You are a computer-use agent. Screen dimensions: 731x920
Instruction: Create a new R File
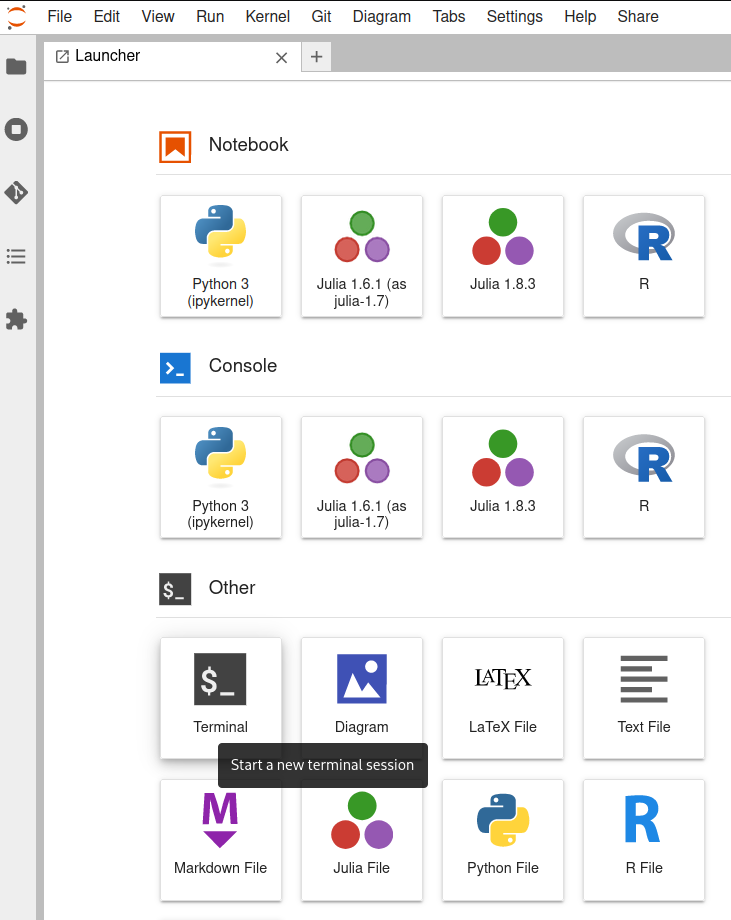click(x=644, y=840)
